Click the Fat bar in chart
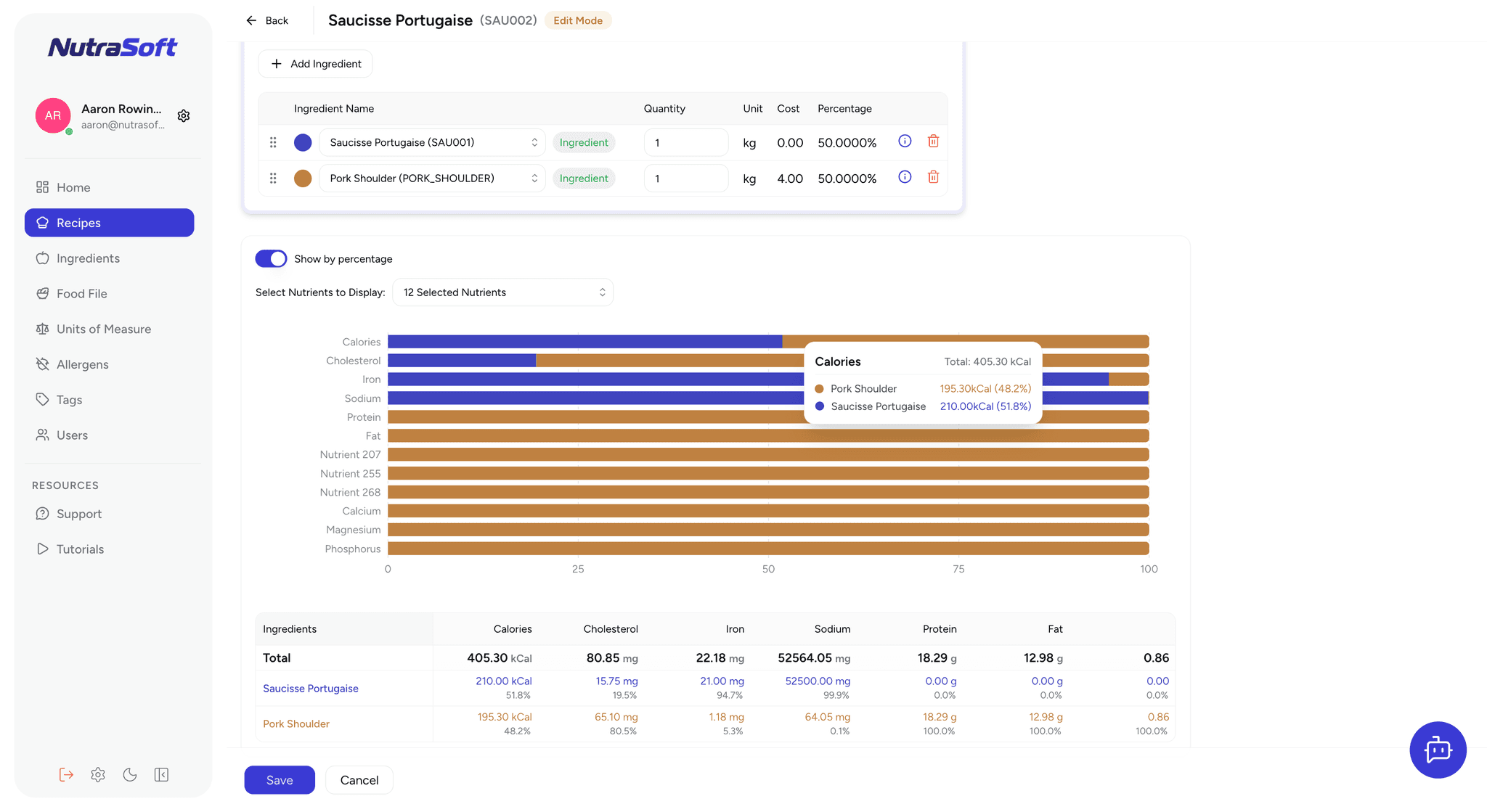 pyautogui.click(x=768, y=435)
